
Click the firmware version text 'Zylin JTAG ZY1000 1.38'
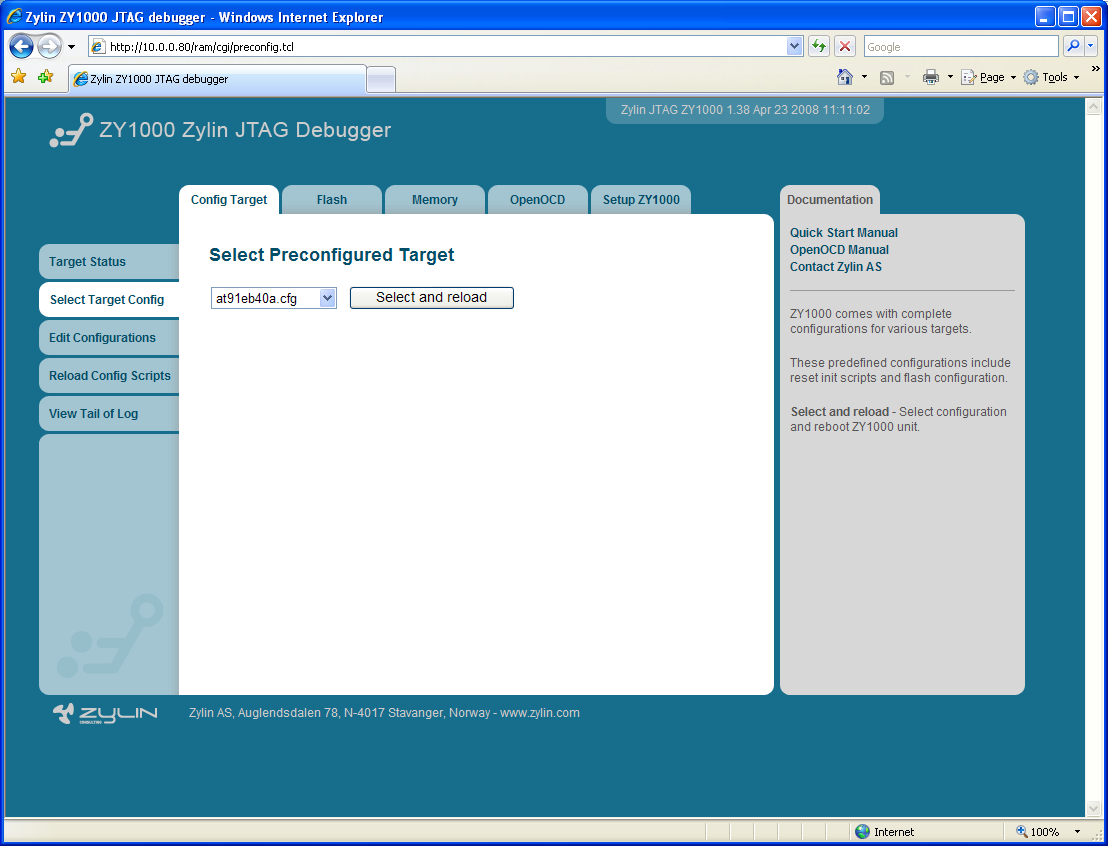pos(683,110)
